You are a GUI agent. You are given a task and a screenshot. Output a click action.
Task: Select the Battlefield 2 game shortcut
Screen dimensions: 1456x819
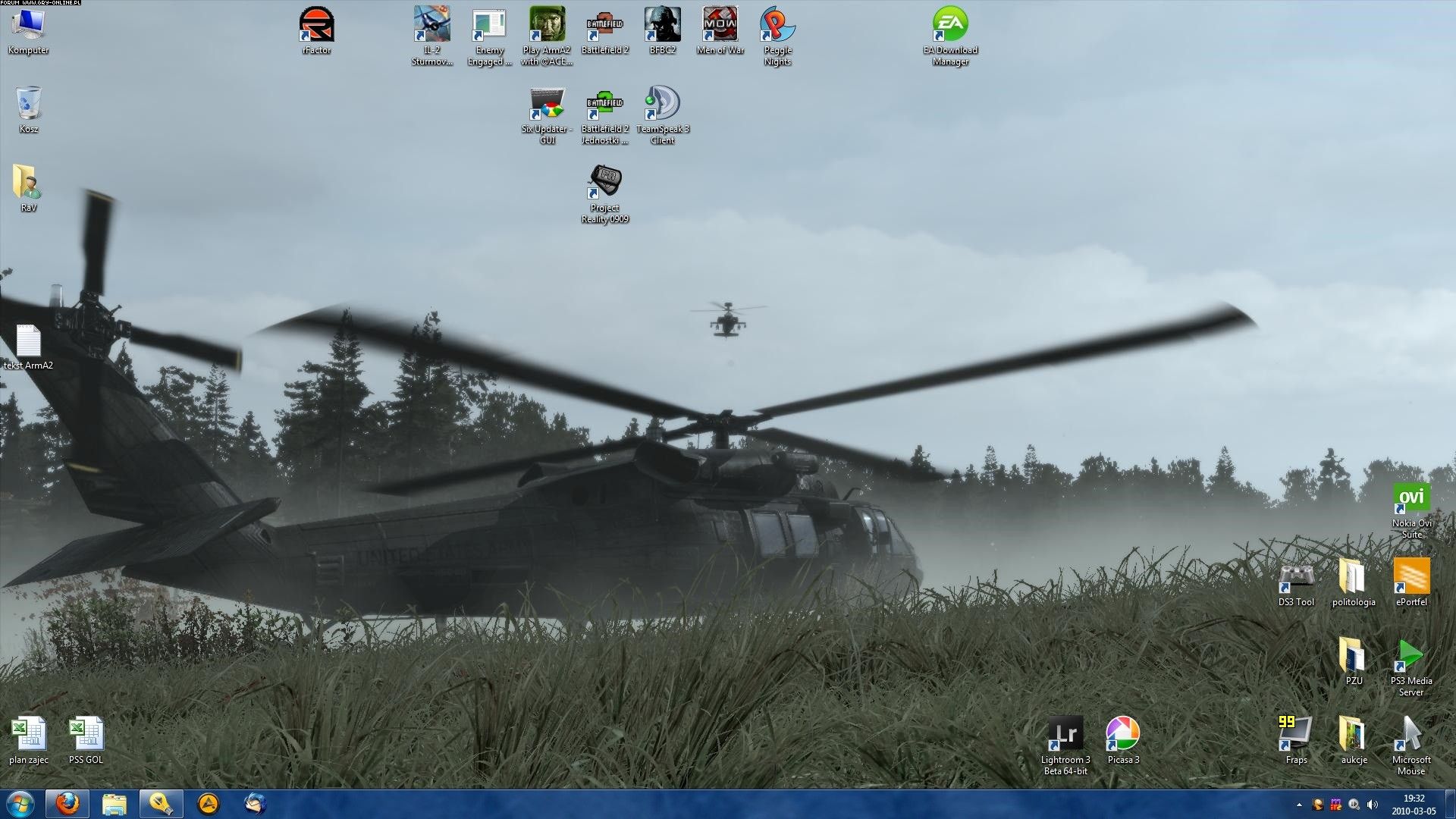604,27
